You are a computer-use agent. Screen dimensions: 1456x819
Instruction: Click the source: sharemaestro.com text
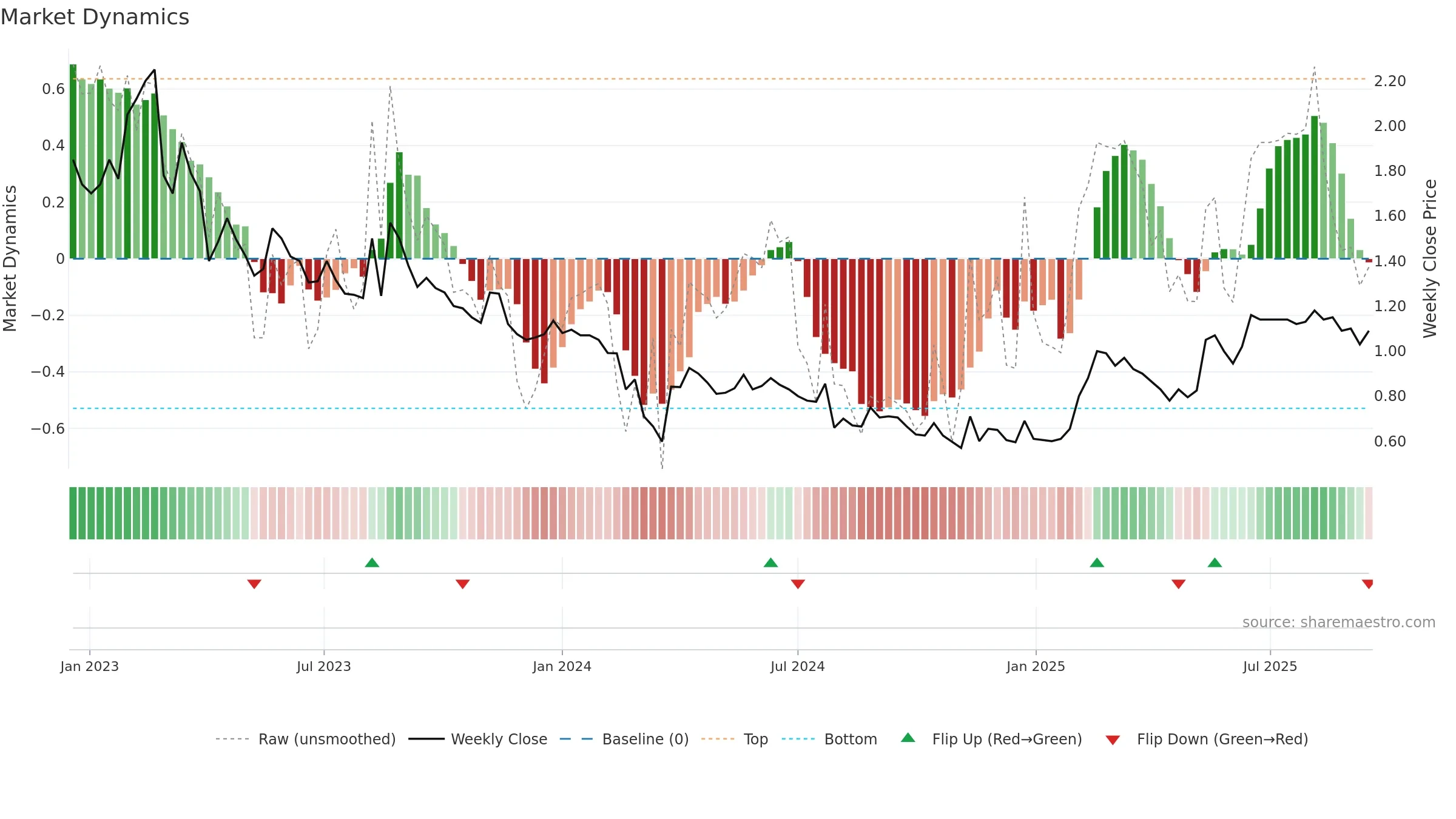[1339, 622]
